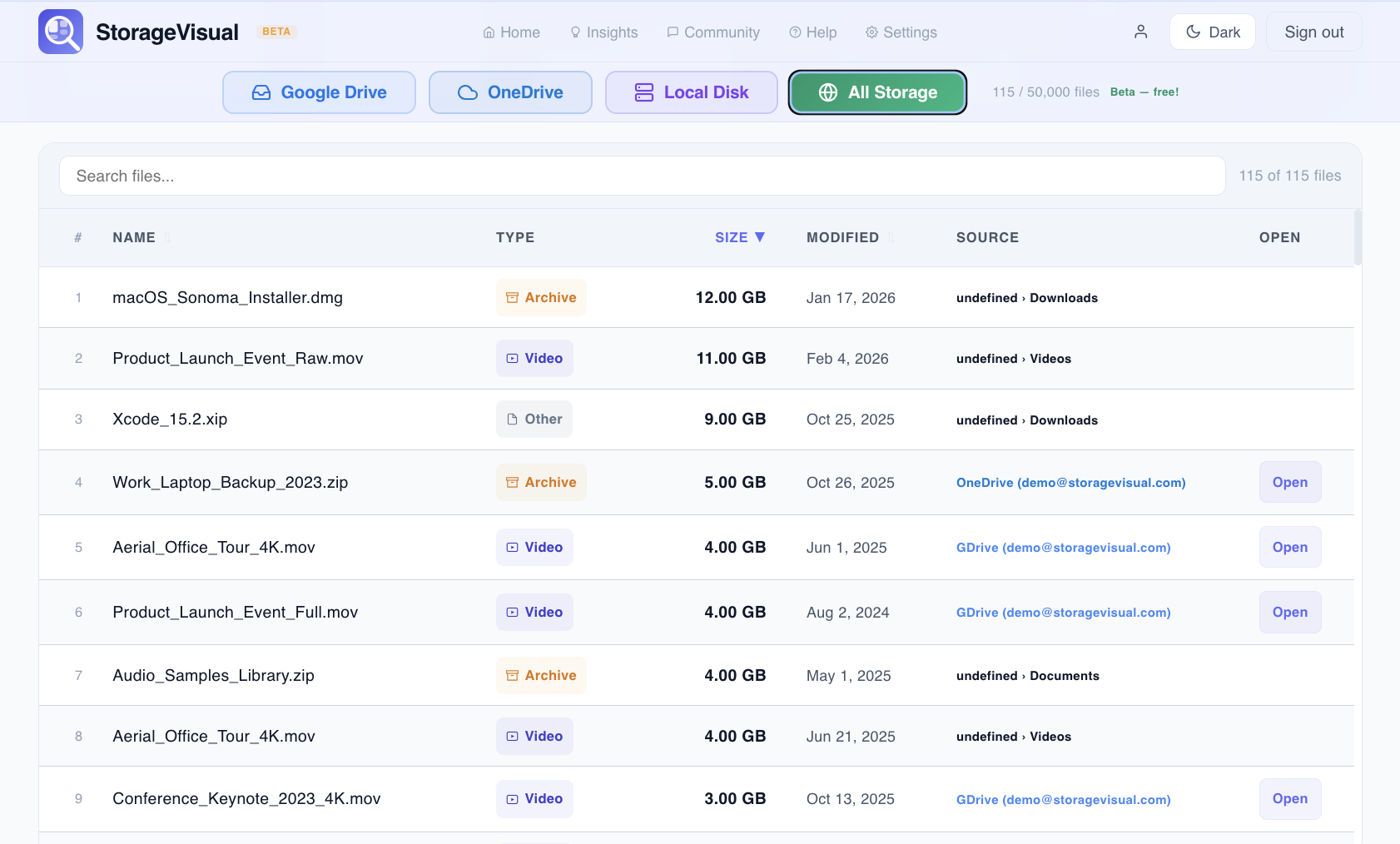The image size is (1400, 844).
Task: Click the Archive badge for macOS_Sonoma_Installer.dmg
Action: click(541, 297)
